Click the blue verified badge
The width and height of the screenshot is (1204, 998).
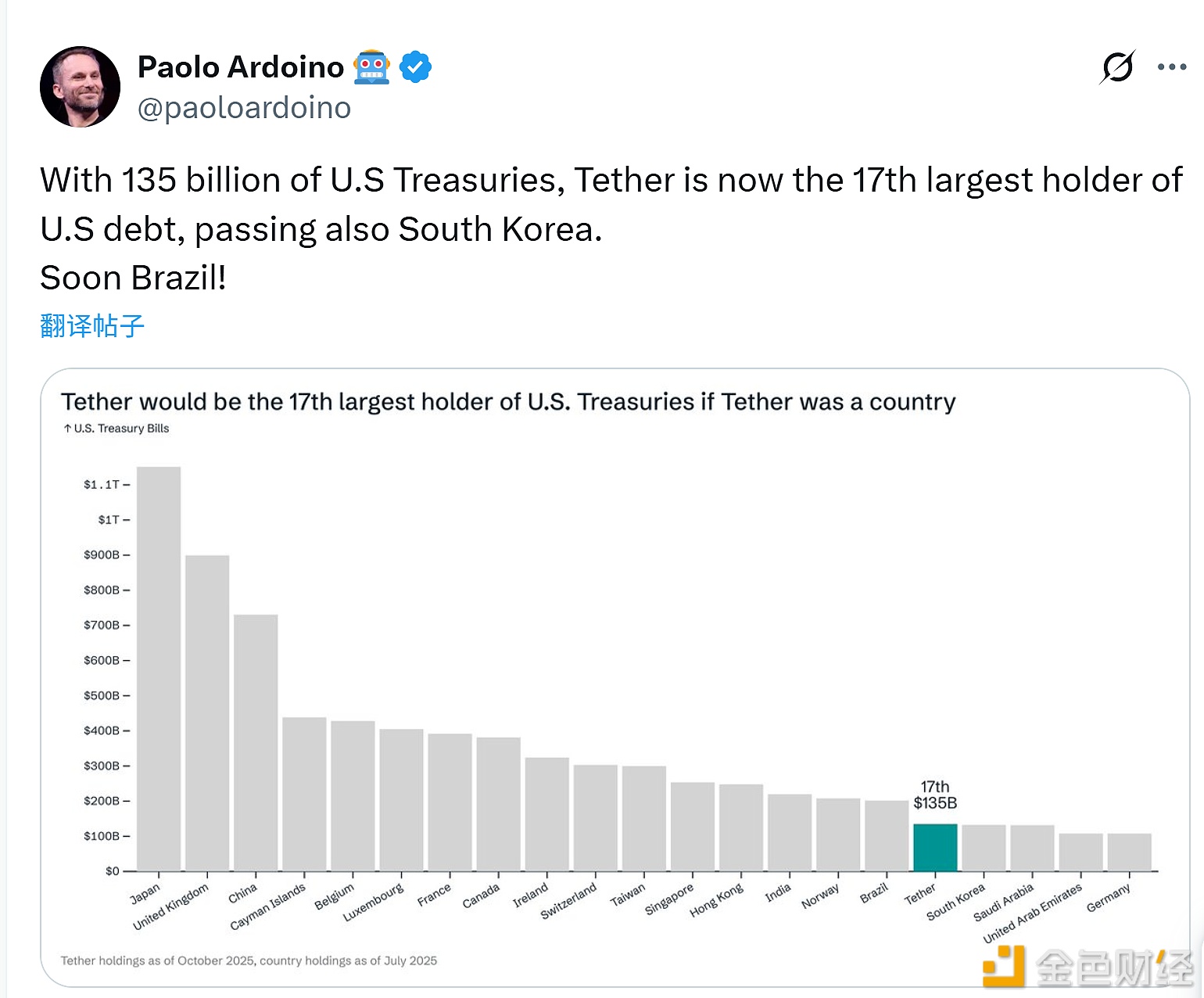tap(415, 66)
